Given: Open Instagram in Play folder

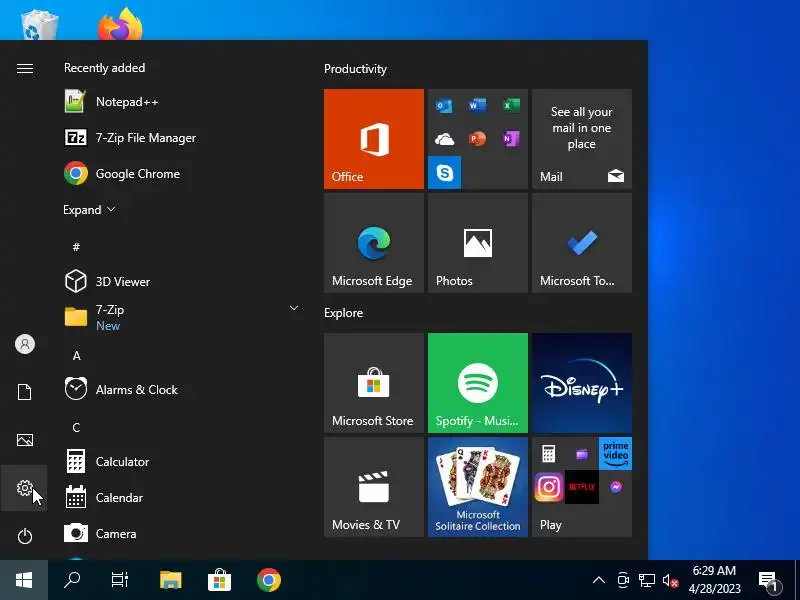Looking at the screenshot, I should pos(548,487).
